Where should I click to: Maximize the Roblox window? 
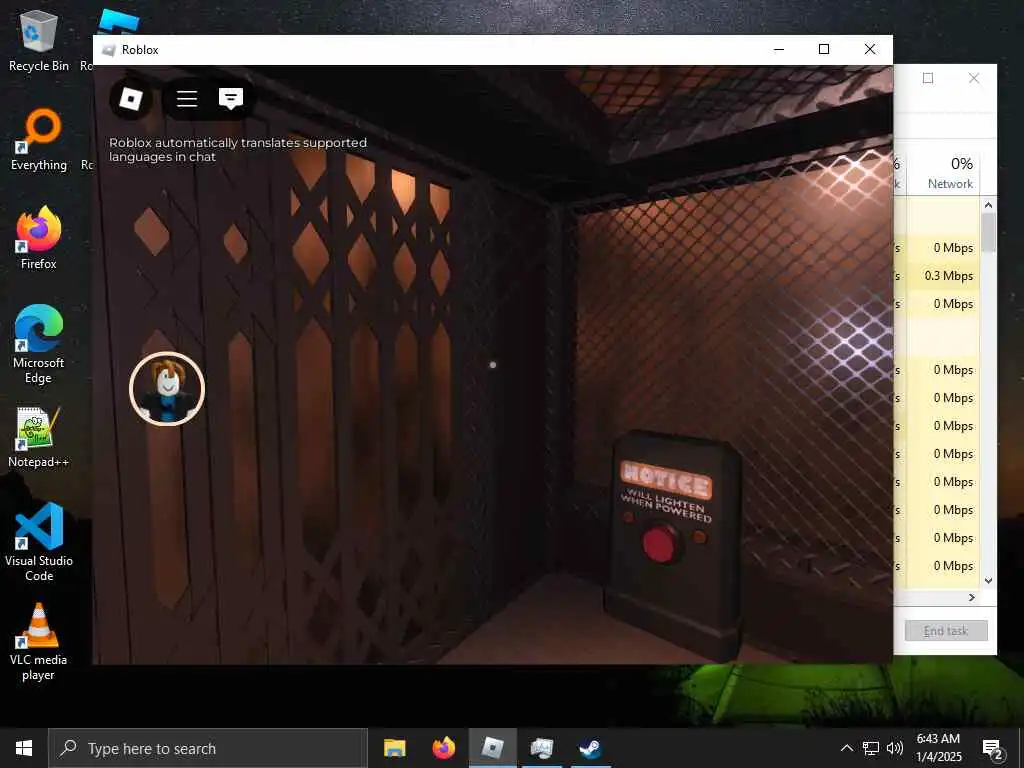(824, 50)
